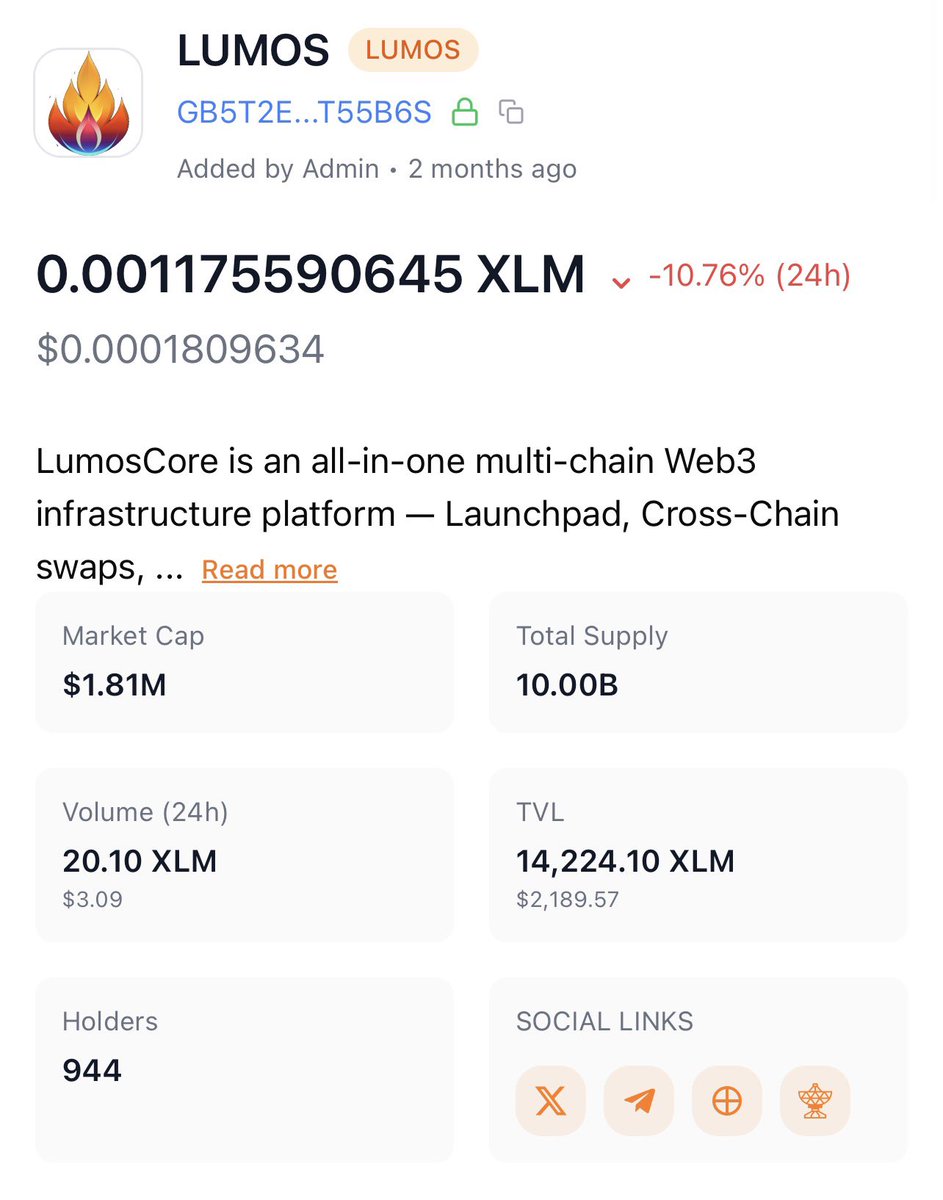
Task: Tap the TVL card
Action: tap(697, 854)
